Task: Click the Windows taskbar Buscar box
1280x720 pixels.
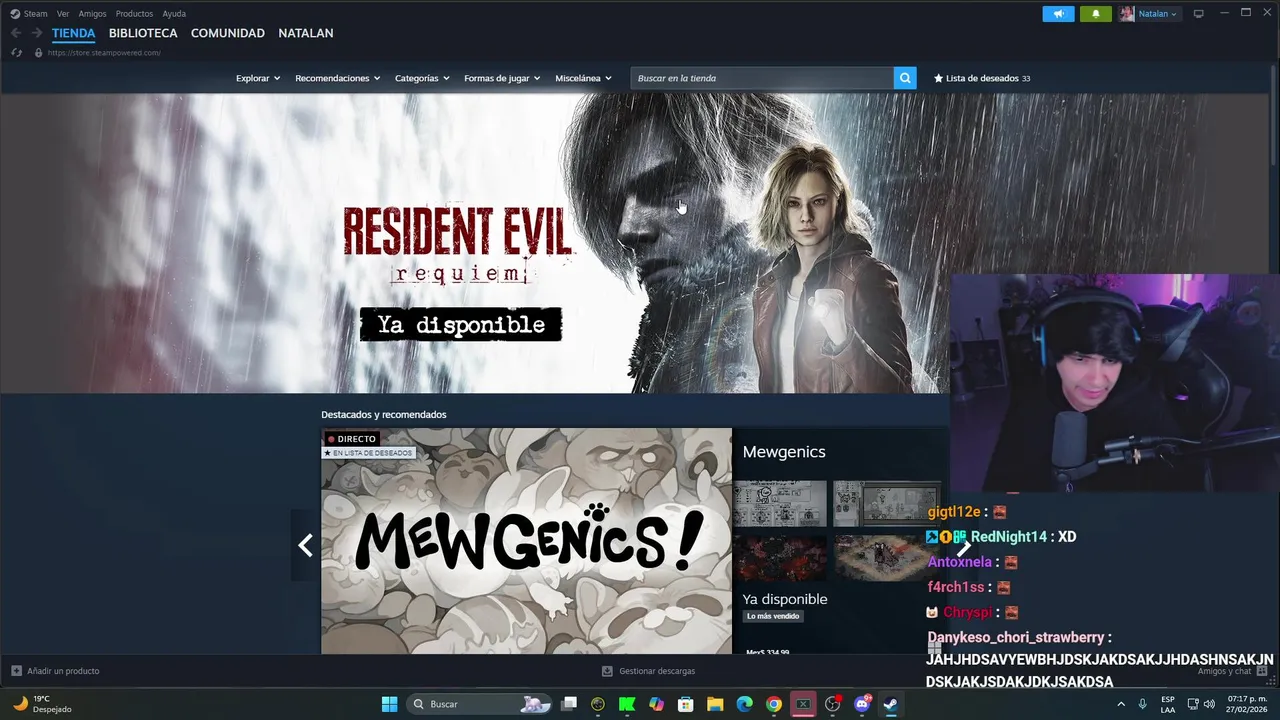Action: [x=481, y=704]
